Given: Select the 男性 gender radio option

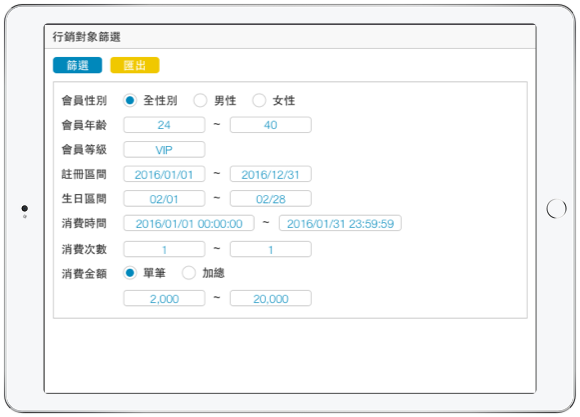Looking at the screenshot, I should point(200,100).
